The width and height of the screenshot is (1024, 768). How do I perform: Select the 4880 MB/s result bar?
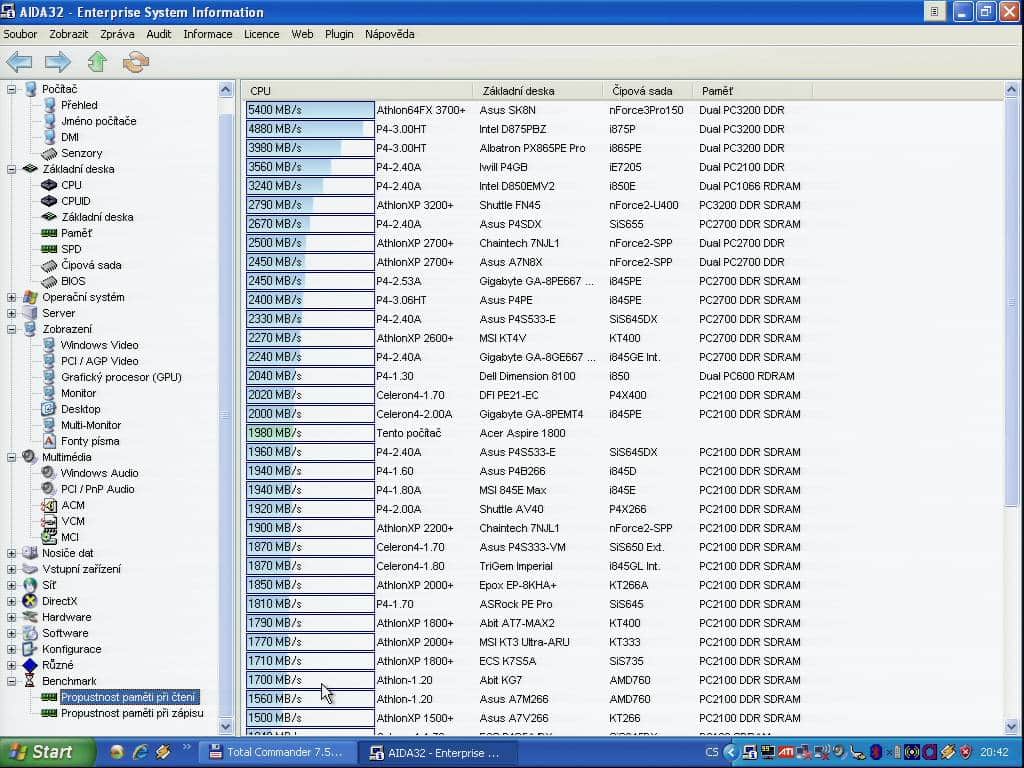tap(310, 129)
